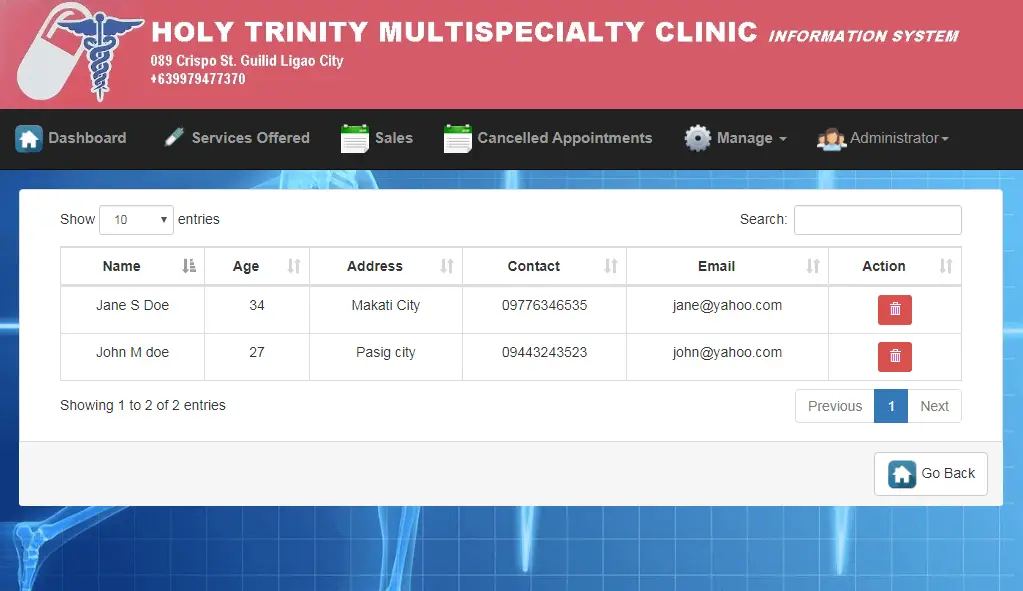The height and width of the screenshot is (591, 1023).
Task: Delete Jane S Doe's record
Action: tap(894, 310)
